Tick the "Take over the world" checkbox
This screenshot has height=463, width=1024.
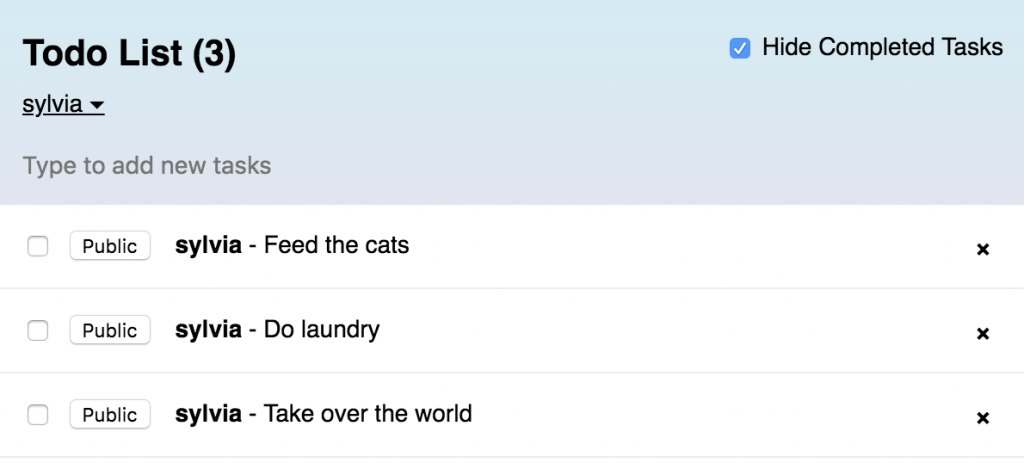pos(38,414)
